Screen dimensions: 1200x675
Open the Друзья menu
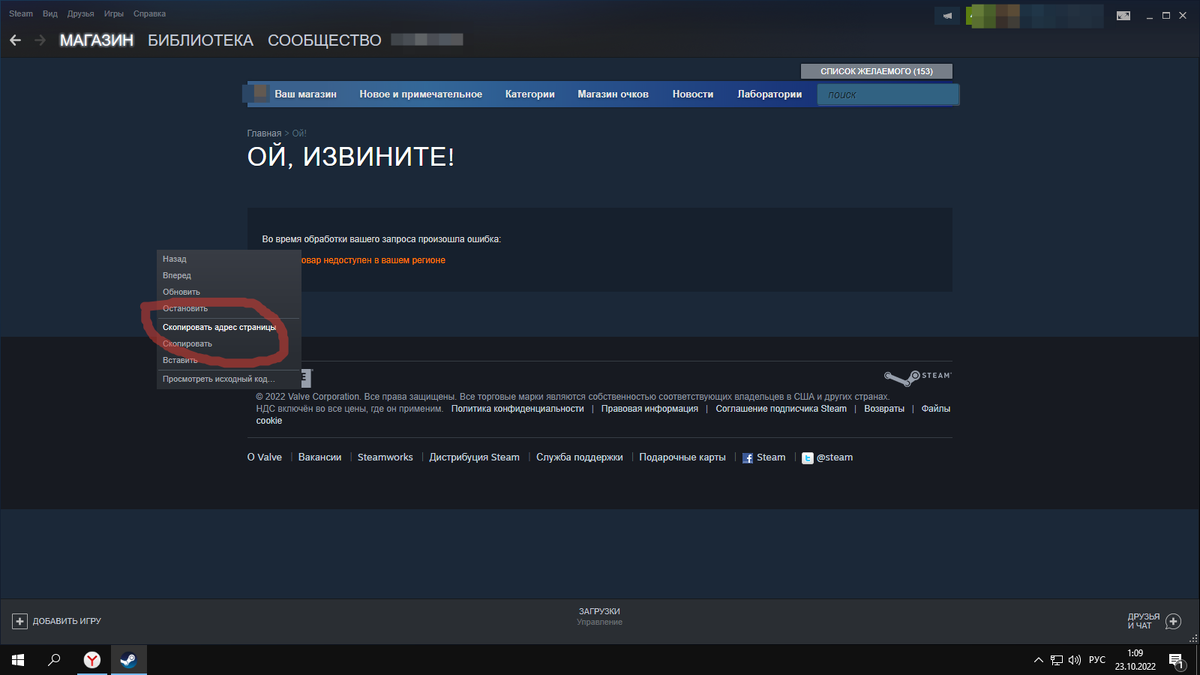coord(81,14)
